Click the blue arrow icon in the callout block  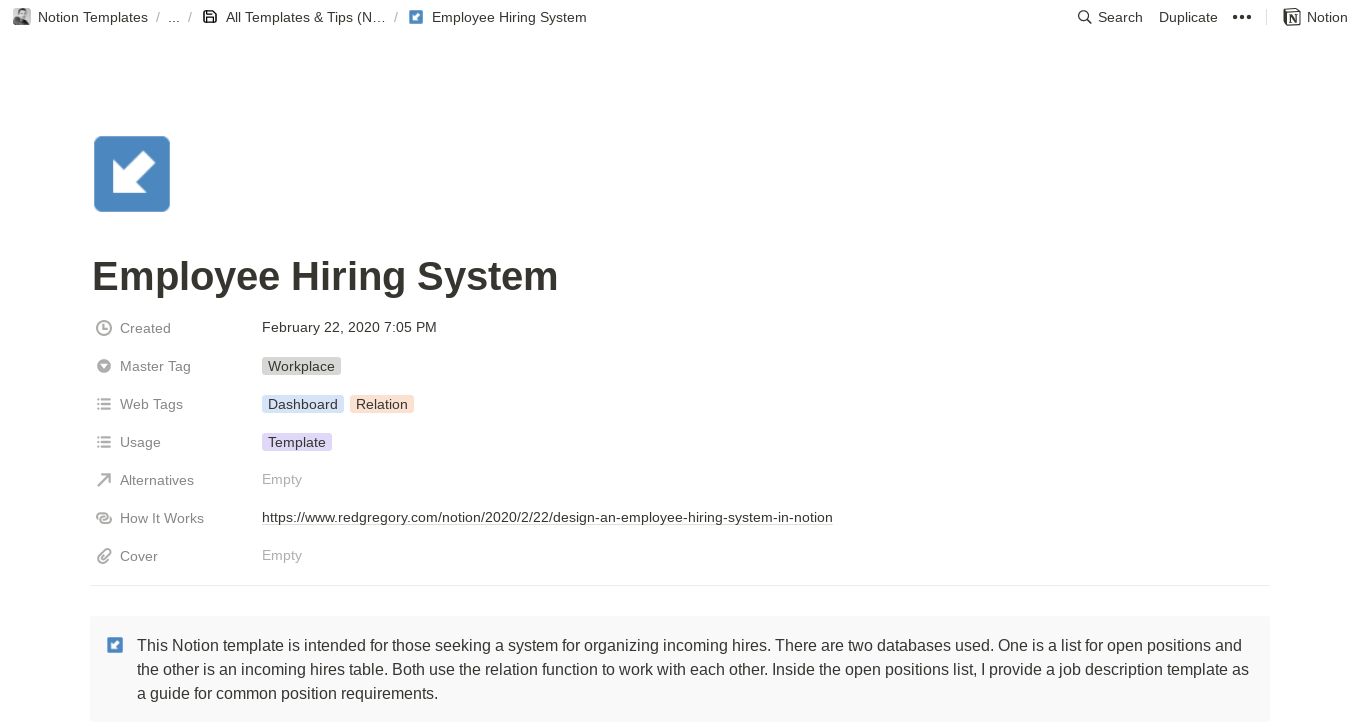tap(115, 645)
